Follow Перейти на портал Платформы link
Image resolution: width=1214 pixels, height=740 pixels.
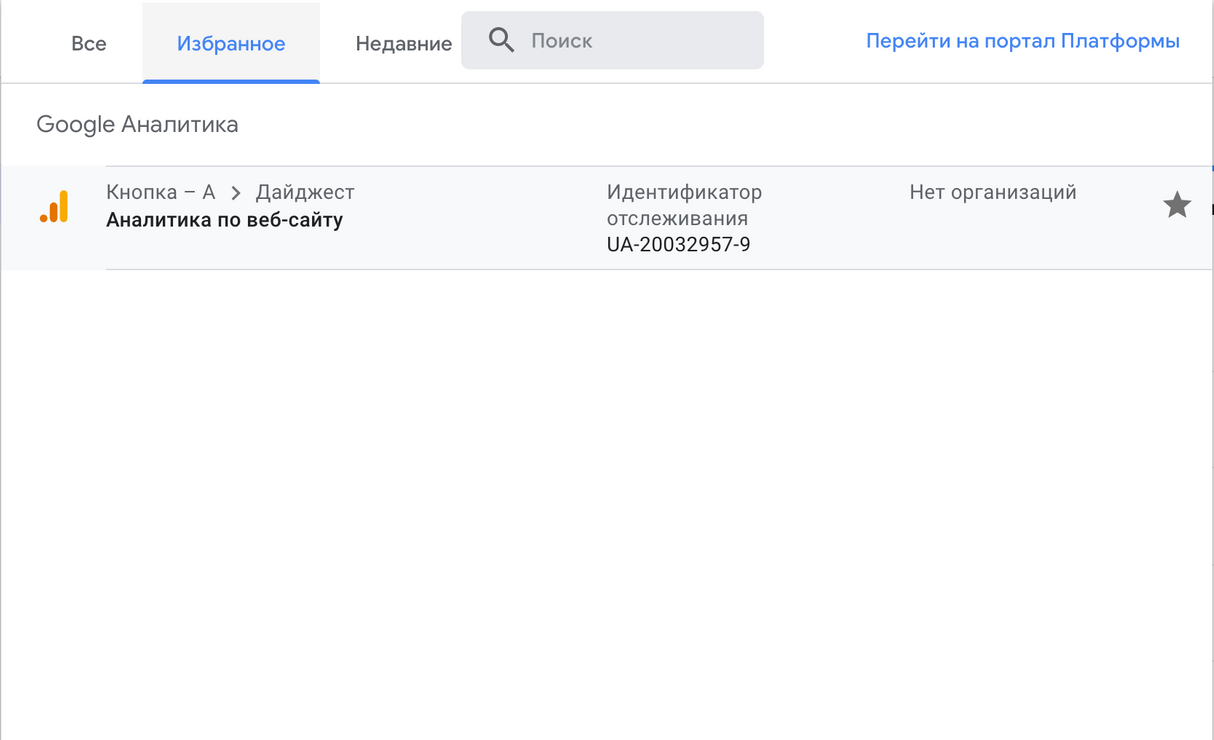pyautogui.click(x=1022, y=41)
